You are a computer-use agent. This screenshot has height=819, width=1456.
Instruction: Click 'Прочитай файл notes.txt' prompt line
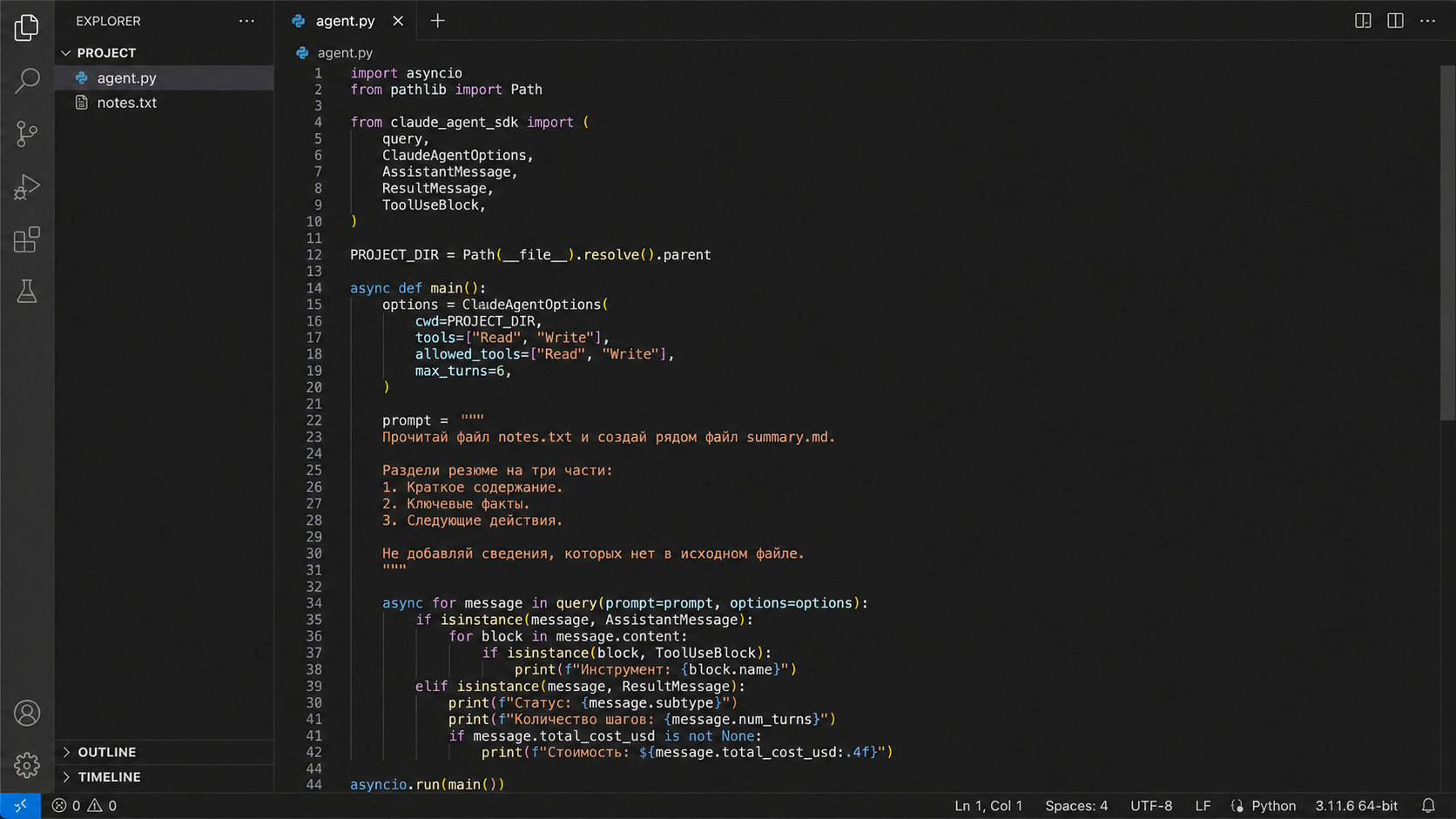pos(609,438)
